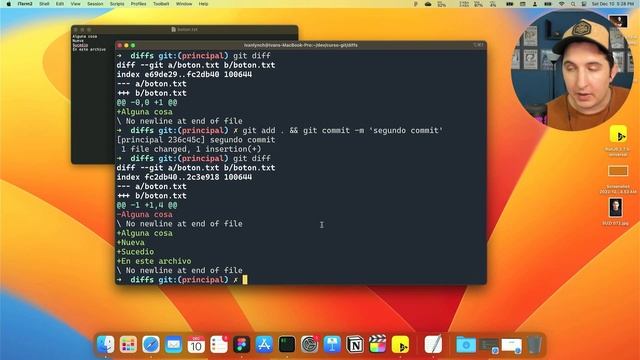640x360 pixels.
Task: Click the cloud icon in menu bar
Action: [428, 4]
